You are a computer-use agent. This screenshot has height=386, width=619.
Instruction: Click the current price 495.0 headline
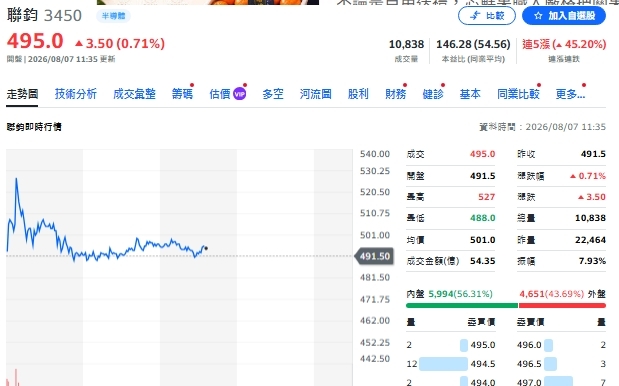[35, 41]
